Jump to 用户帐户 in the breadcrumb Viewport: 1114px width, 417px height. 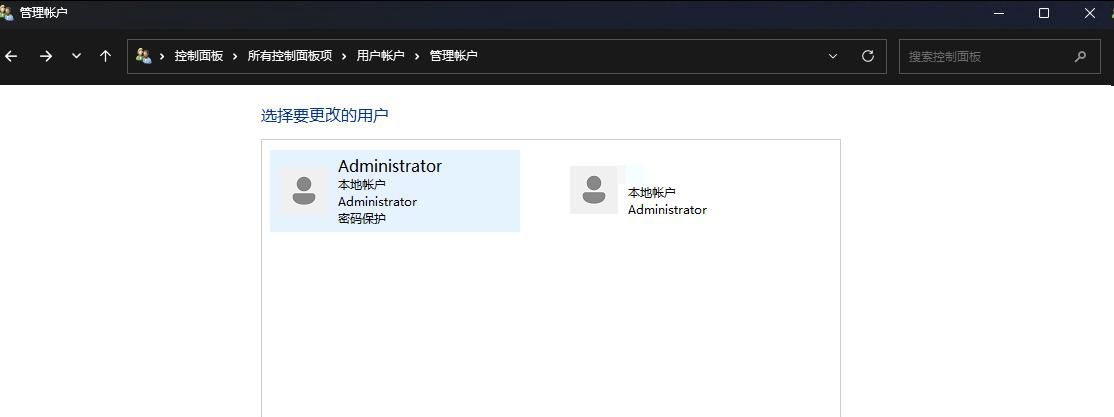click(x=380, y=56)
